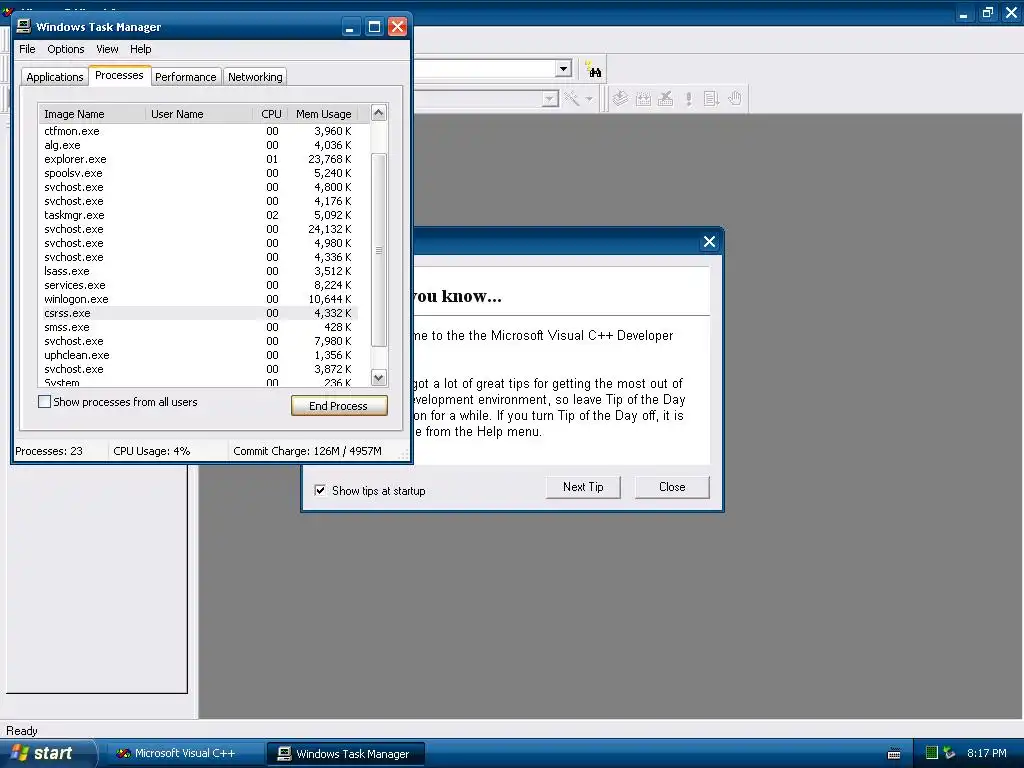The width and height of the screenshot is (1024, 768).
Task: Select the smss.exe process row
Action: point(198,327)
